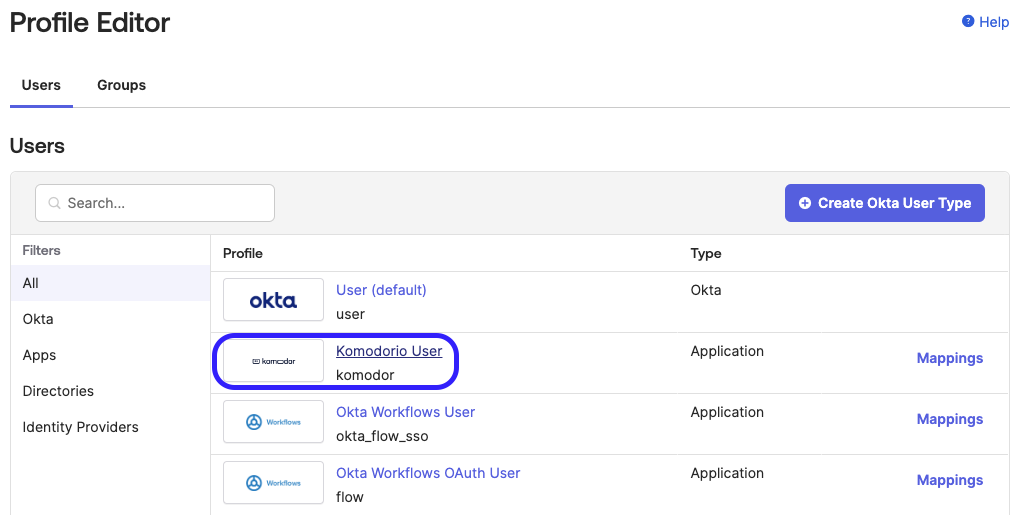Select the All filter
This screenshot has height=515, width=1013.
(110, 283)
